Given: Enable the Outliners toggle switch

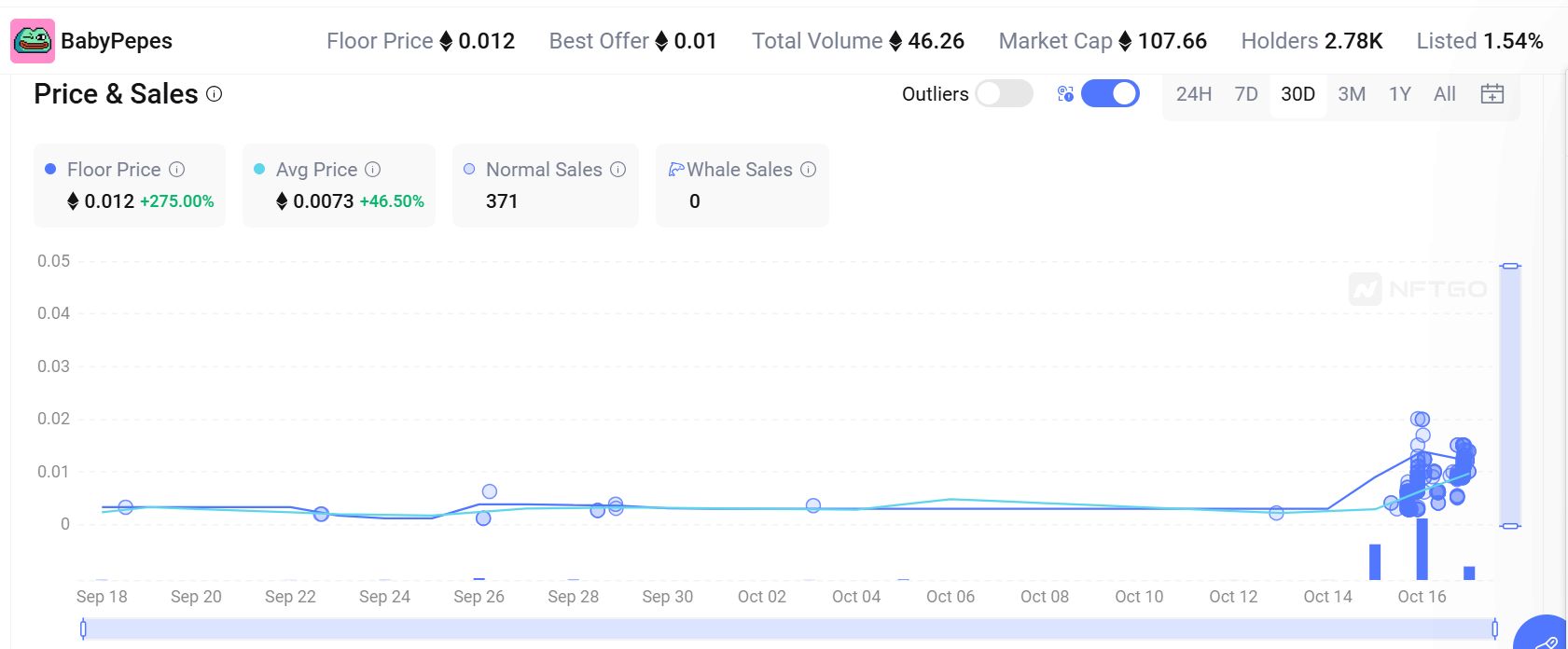Looking at the screenshot, I should [x=1004, y=94].
